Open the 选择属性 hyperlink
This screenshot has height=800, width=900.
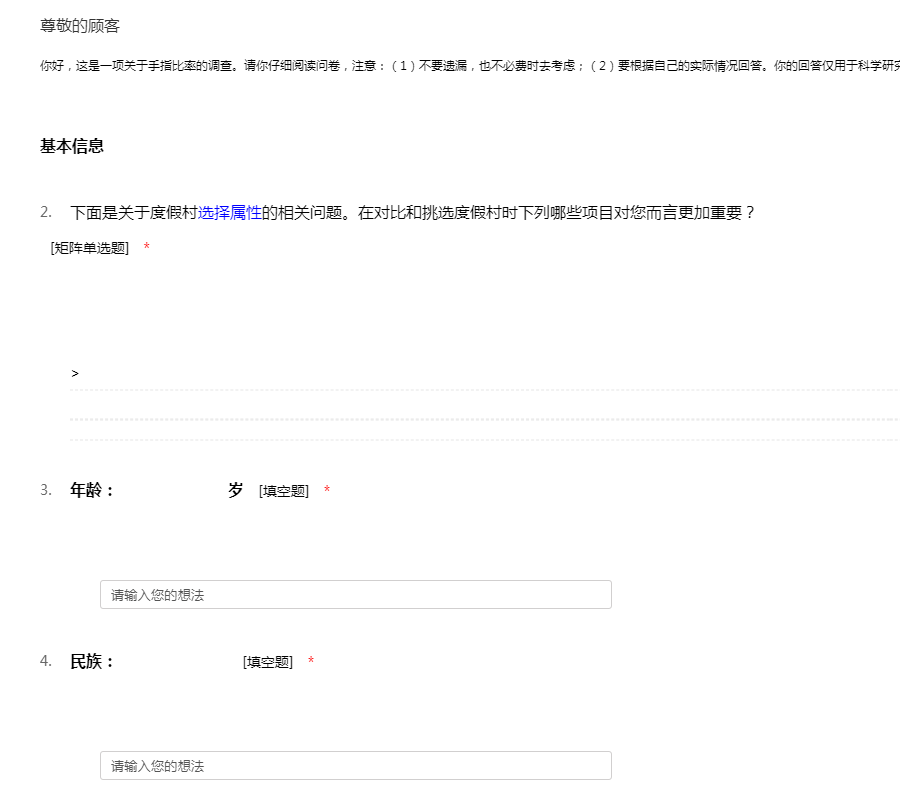tap(230, 212)
